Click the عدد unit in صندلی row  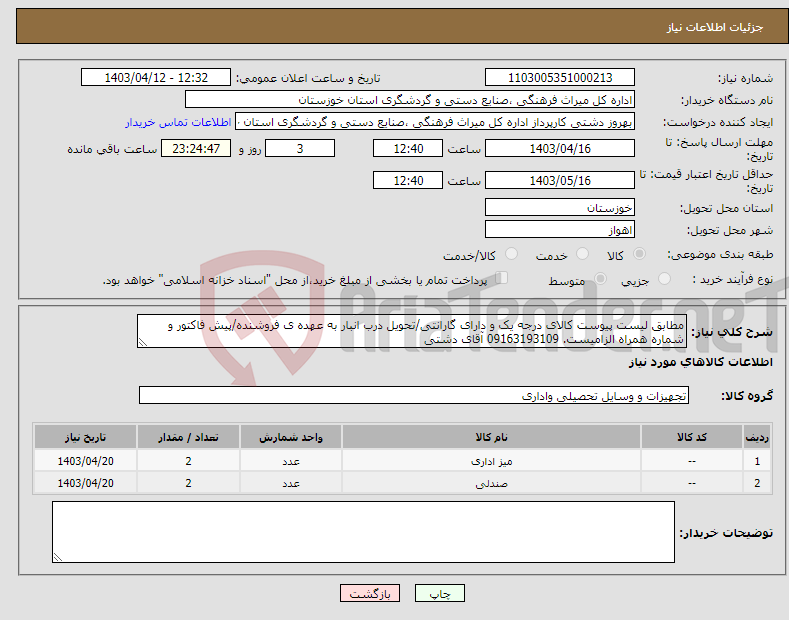(x=291, y=483)
